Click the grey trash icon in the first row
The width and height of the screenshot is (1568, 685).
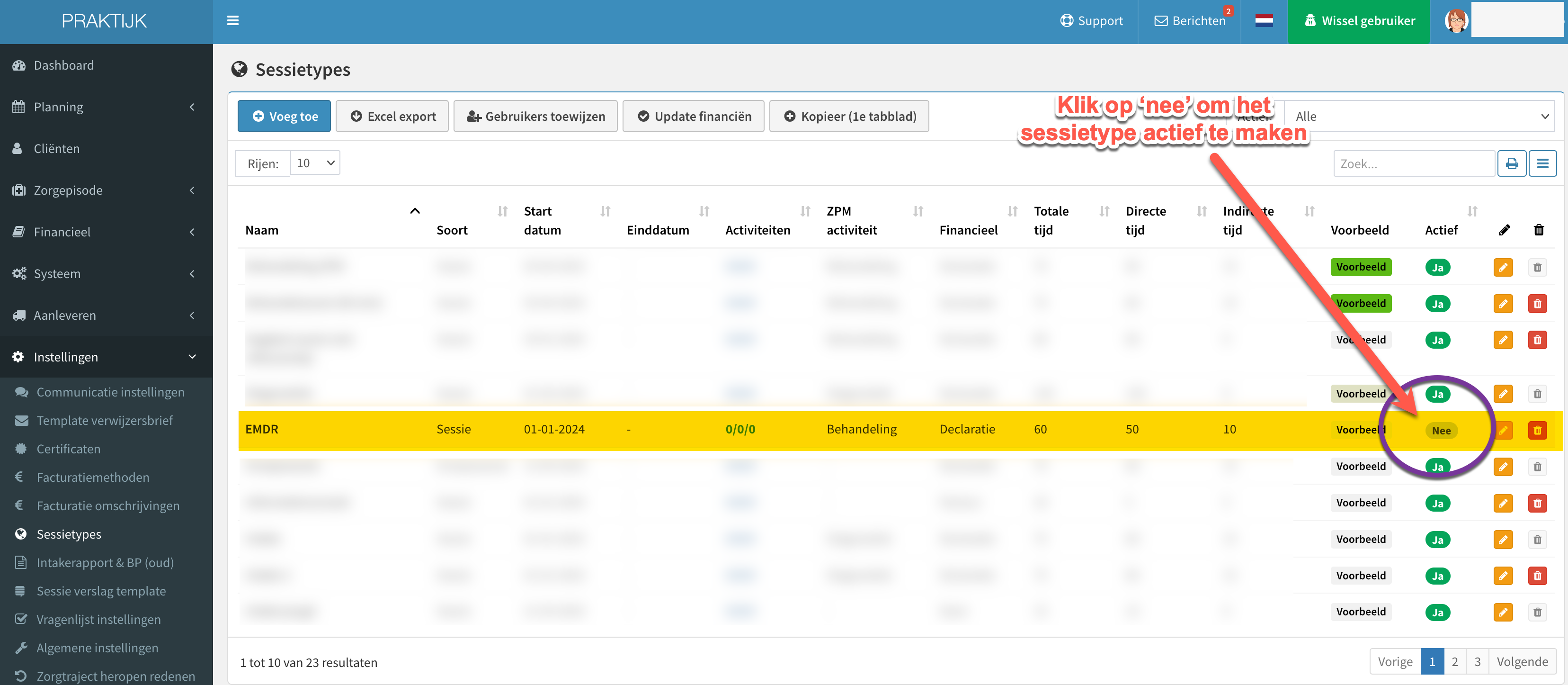[x=1538, y=267]
